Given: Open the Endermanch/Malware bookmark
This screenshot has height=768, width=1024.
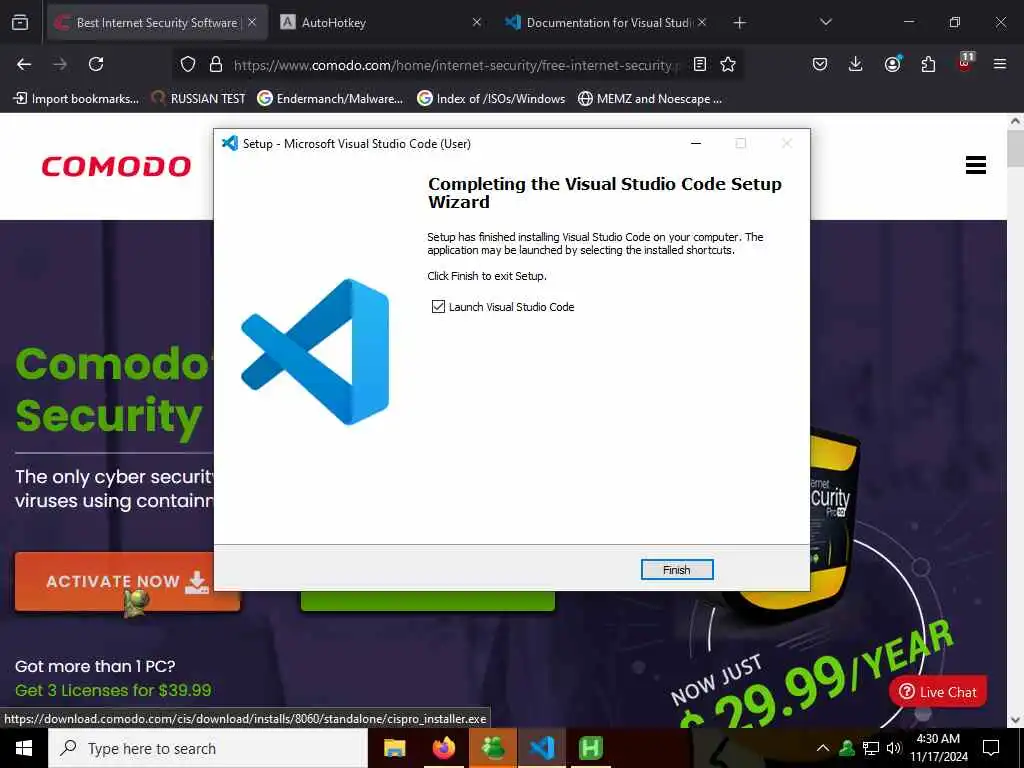Looking at the screenshot, I should [x=330, y=99].
